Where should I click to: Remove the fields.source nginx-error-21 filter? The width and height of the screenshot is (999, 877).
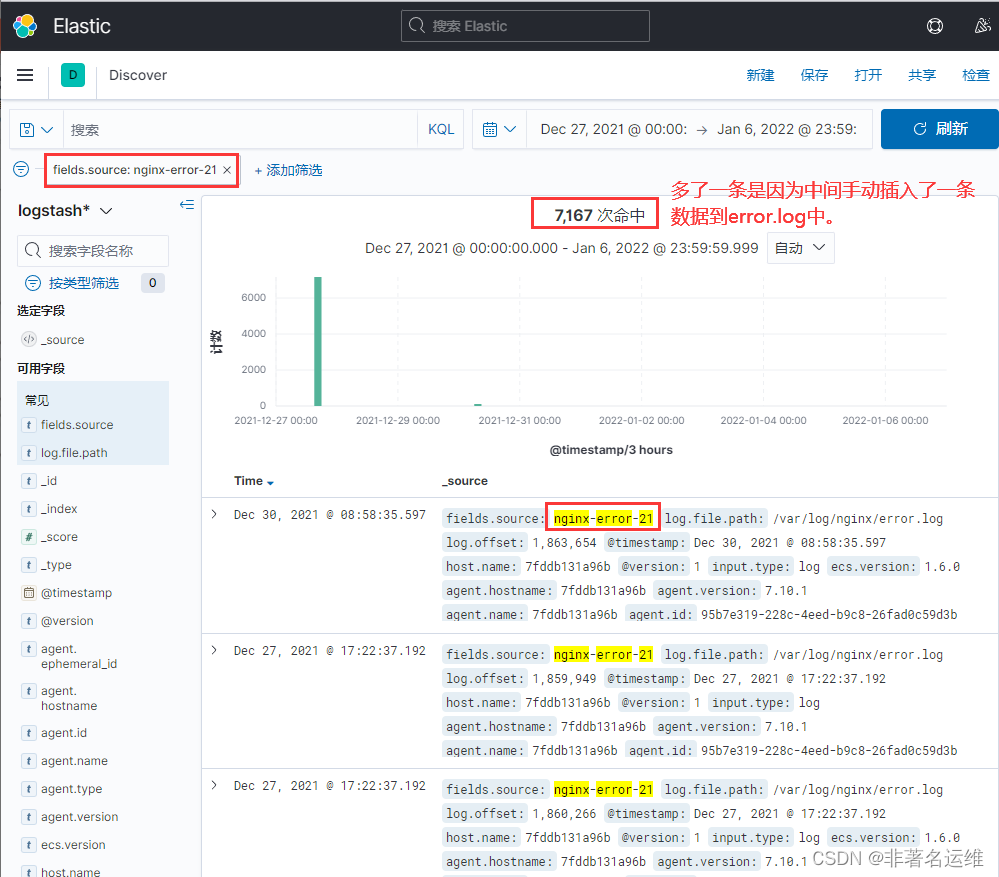click(227, 170)
